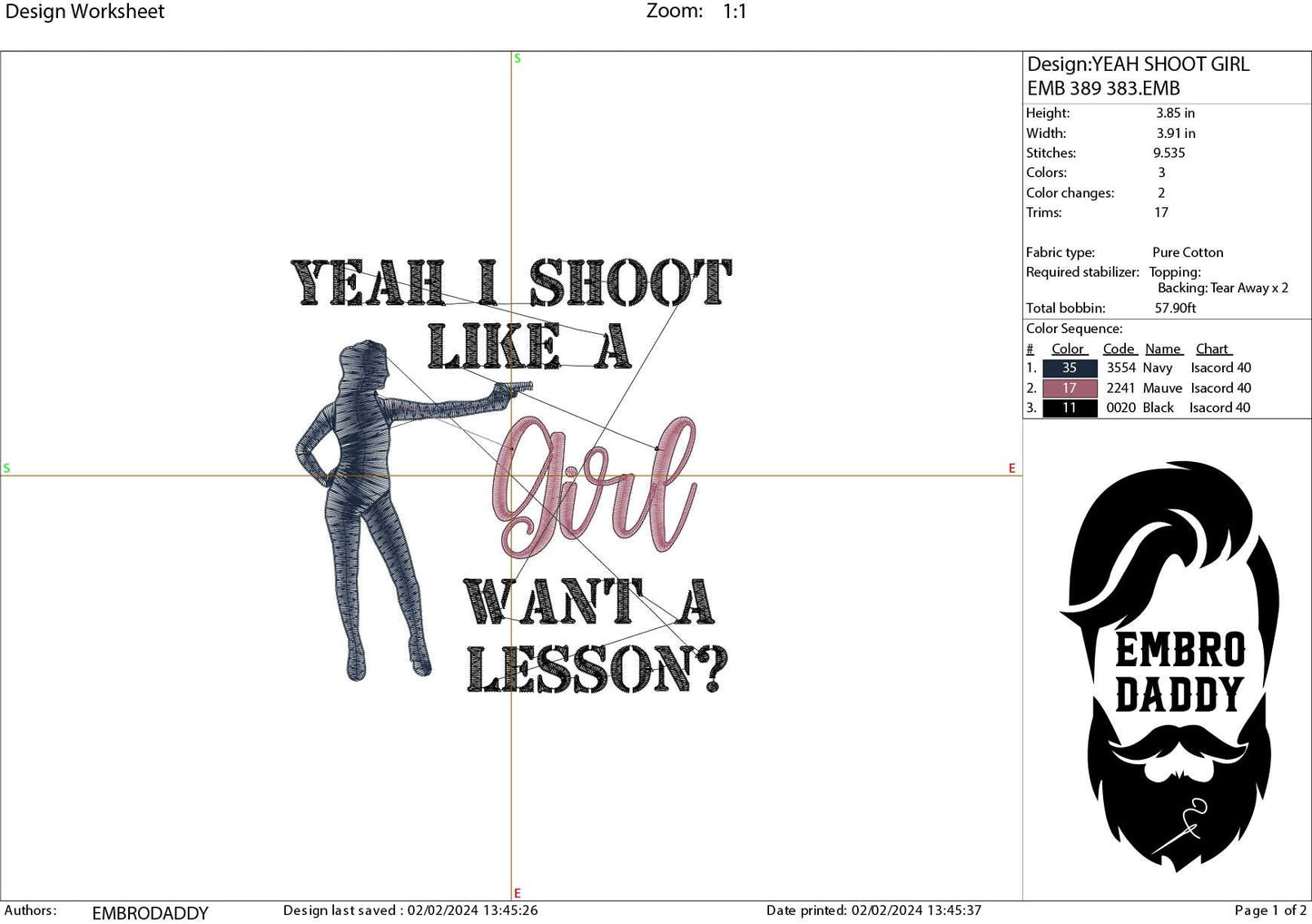Click the file name 'EMB 389 383.EMB'
Viewport: 1312px width, 924px height.
point(1103,89)
